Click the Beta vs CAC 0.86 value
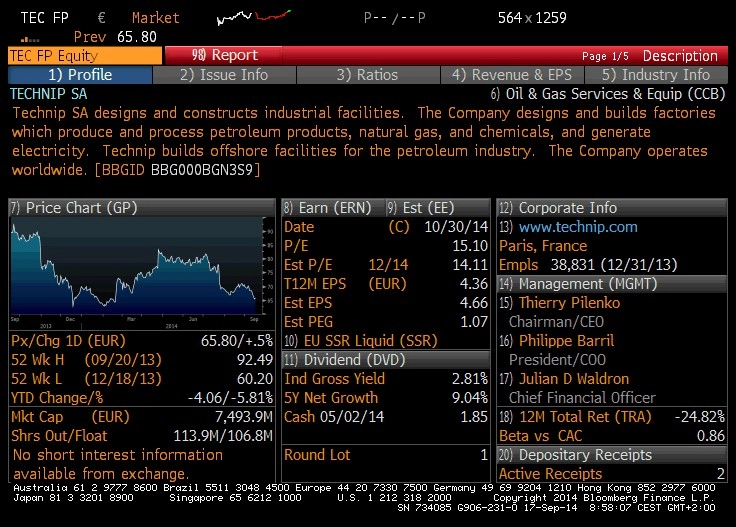 point(711,436)
